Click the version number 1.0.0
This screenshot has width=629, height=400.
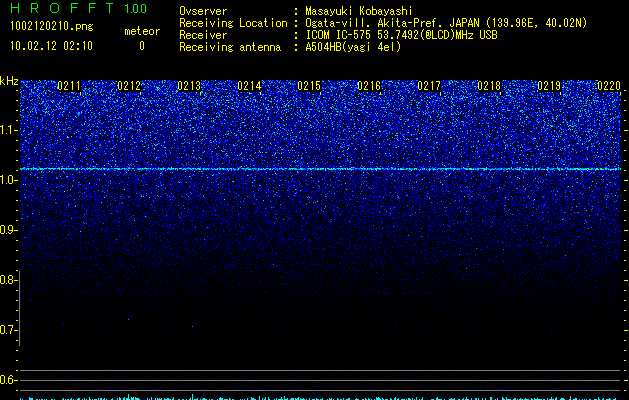click(x=136, y=9)
